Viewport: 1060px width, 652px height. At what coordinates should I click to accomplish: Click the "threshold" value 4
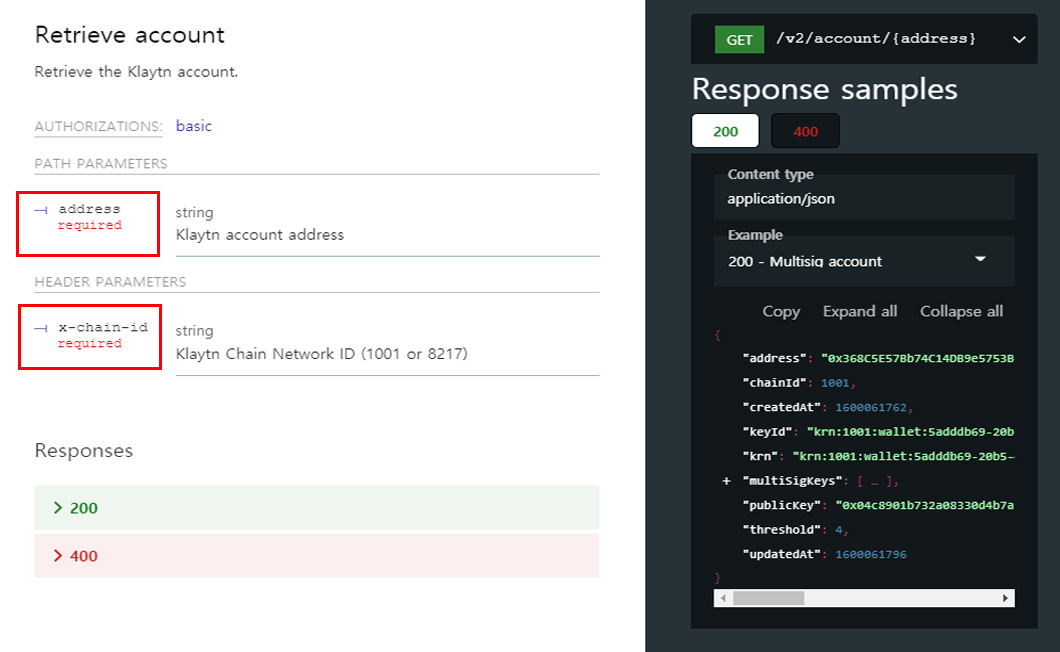(x=838, y=530)
